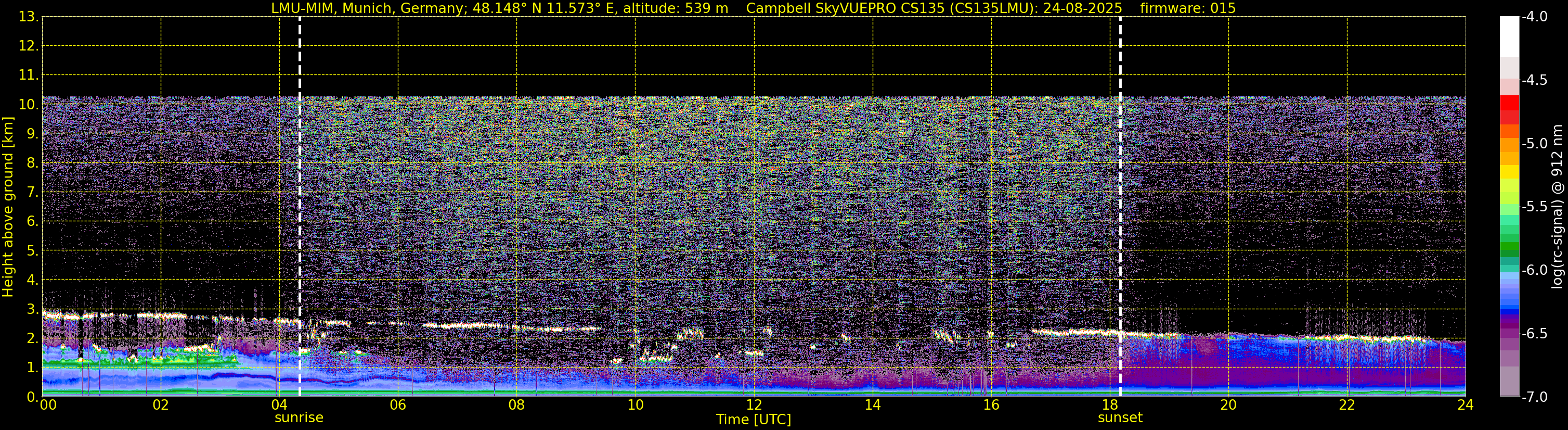Image resolution: width=1568 pixels, height=430 pixels.
Task: Click the 12 tick on the time axis
Action: tap(754, 406)
